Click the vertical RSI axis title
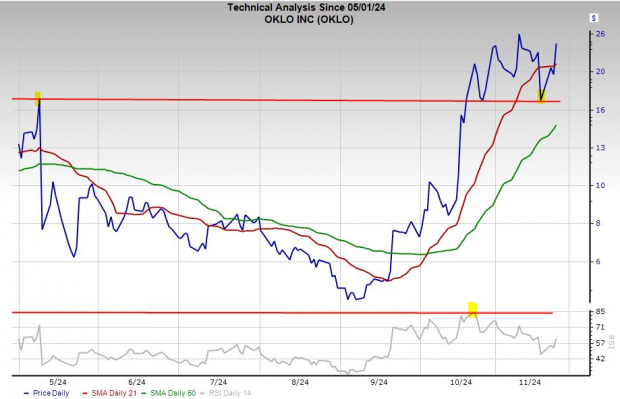The width and height of the screenshot is (620, 399). pyautogui.click(x=612, y=342)
